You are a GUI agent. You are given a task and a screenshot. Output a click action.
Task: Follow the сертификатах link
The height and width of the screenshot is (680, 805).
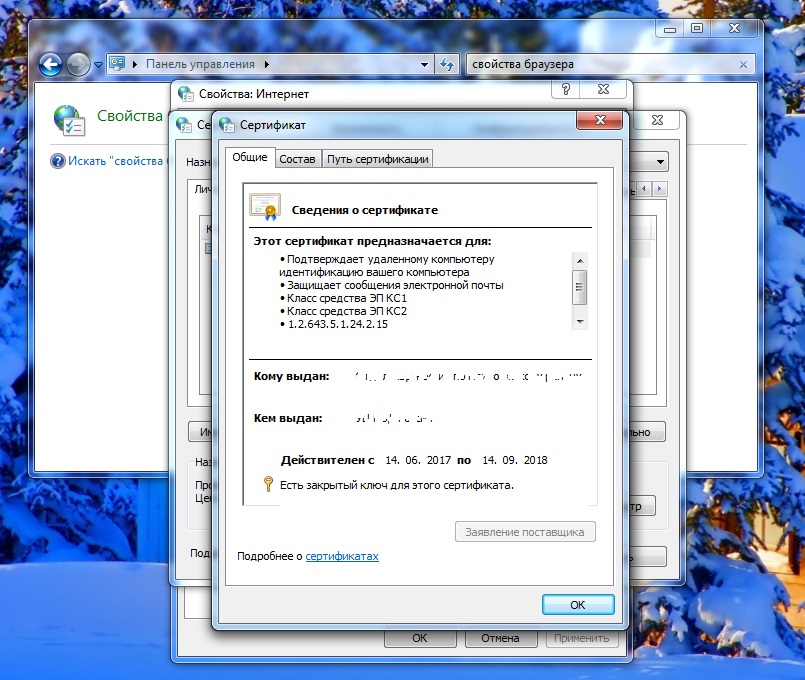pyautogui.click(x=342, y=556)
